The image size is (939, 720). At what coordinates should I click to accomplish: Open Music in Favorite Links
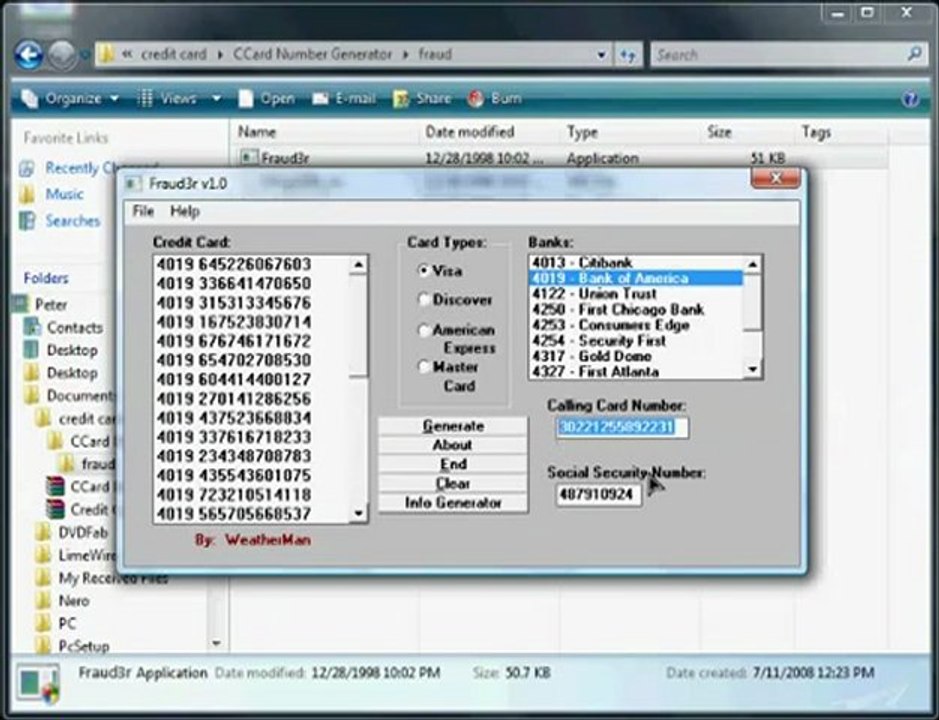pos(64,194)
